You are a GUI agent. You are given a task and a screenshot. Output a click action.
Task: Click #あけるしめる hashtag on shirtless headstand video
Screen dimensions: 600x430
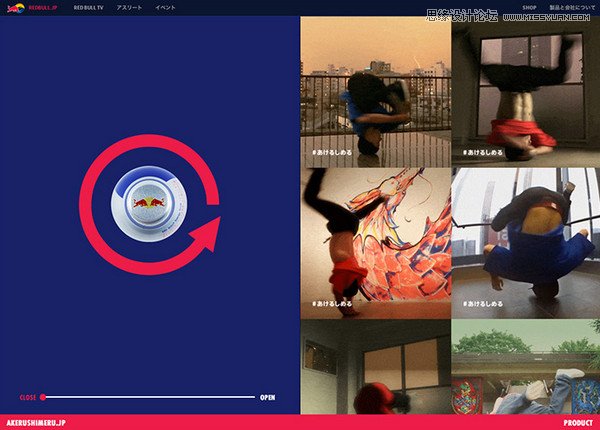coord(483,152)
